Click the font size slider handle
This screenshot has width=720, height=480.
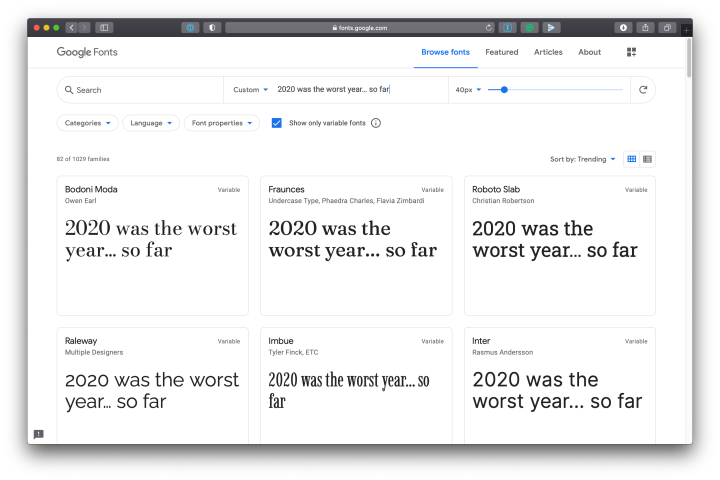point(504,90)
